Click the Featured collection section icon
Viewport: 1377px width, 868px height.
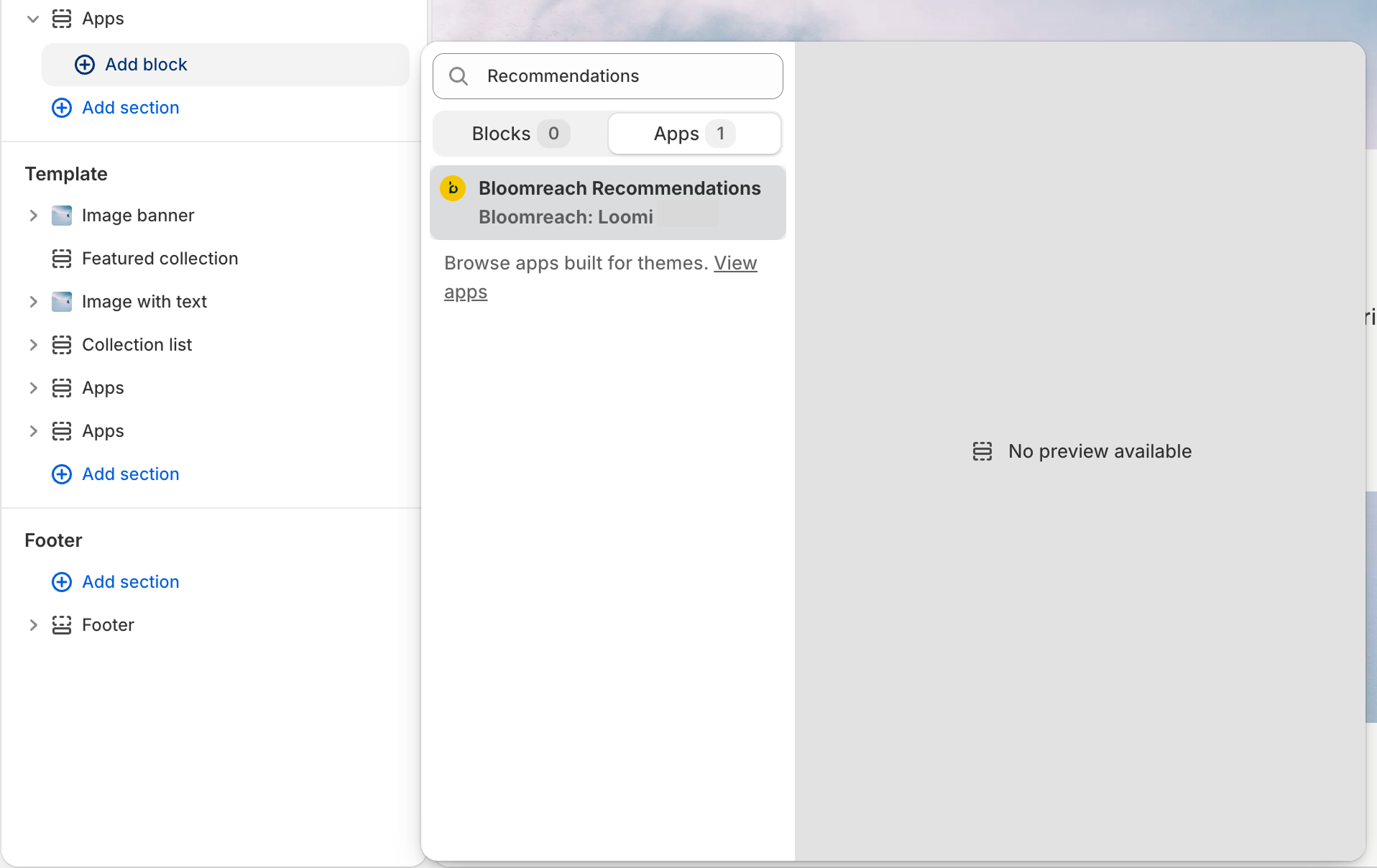[62, 259]
